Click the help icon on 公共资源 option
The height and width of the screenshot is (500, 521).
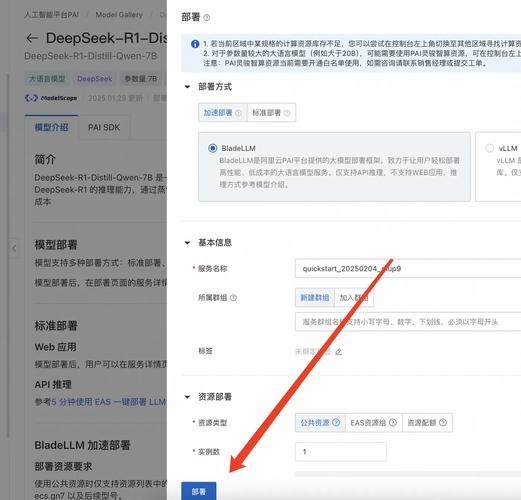point(336,422)
